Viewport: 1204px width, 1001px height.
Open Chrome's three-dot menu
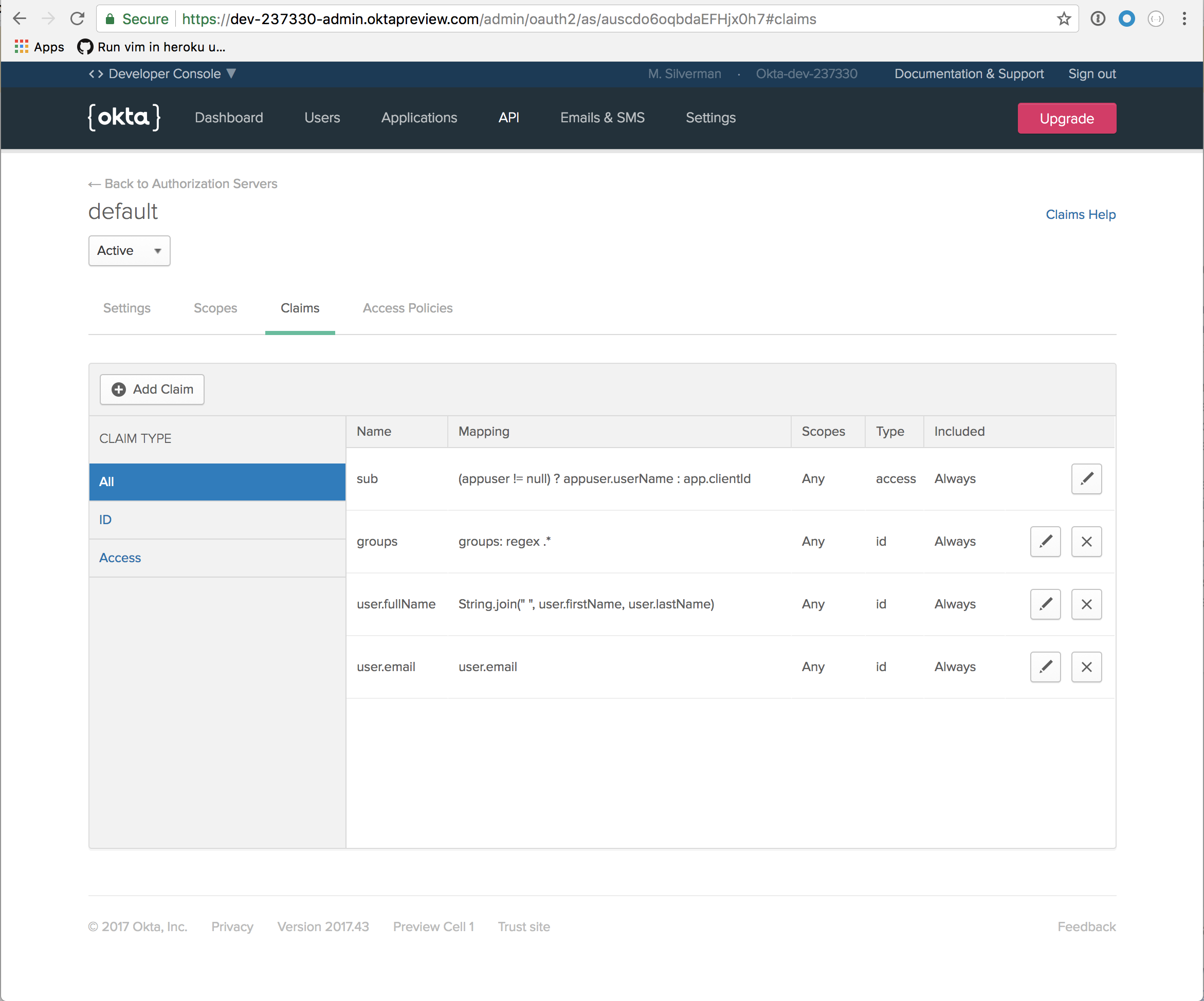[1183, 19]
